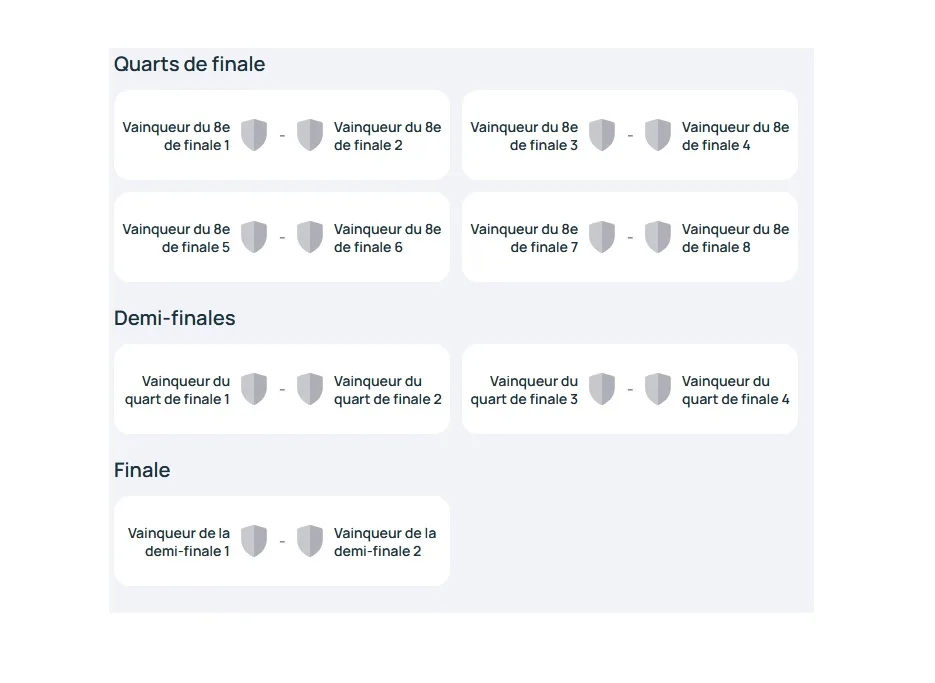This screenshot has width=935, height=683.
Task: Select the "Vainqueur du 8e de finale 1" team label
Action: coord(177,136)
